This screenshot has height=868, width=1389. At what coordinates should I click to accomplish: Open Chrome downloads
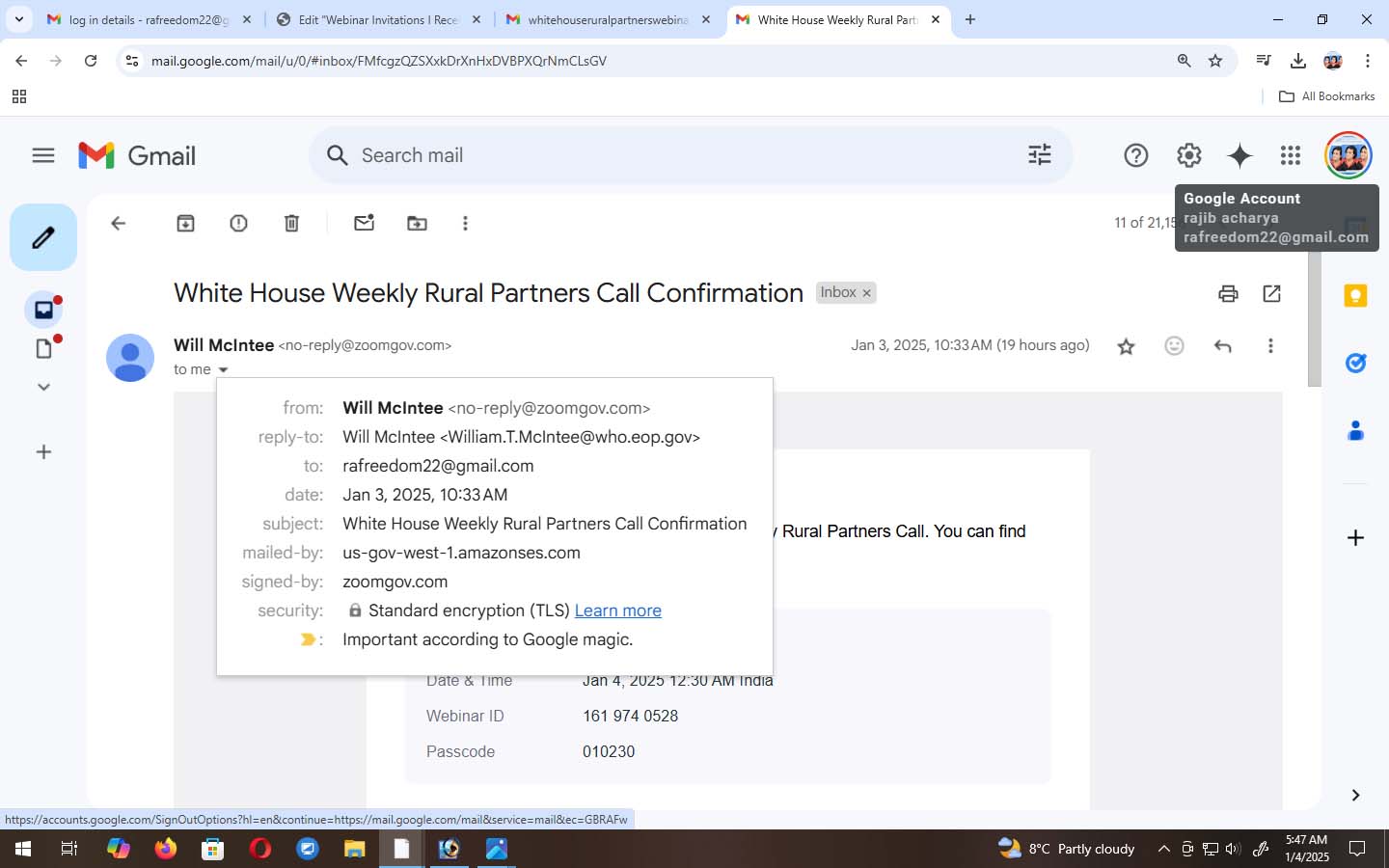coord(1298,61)
